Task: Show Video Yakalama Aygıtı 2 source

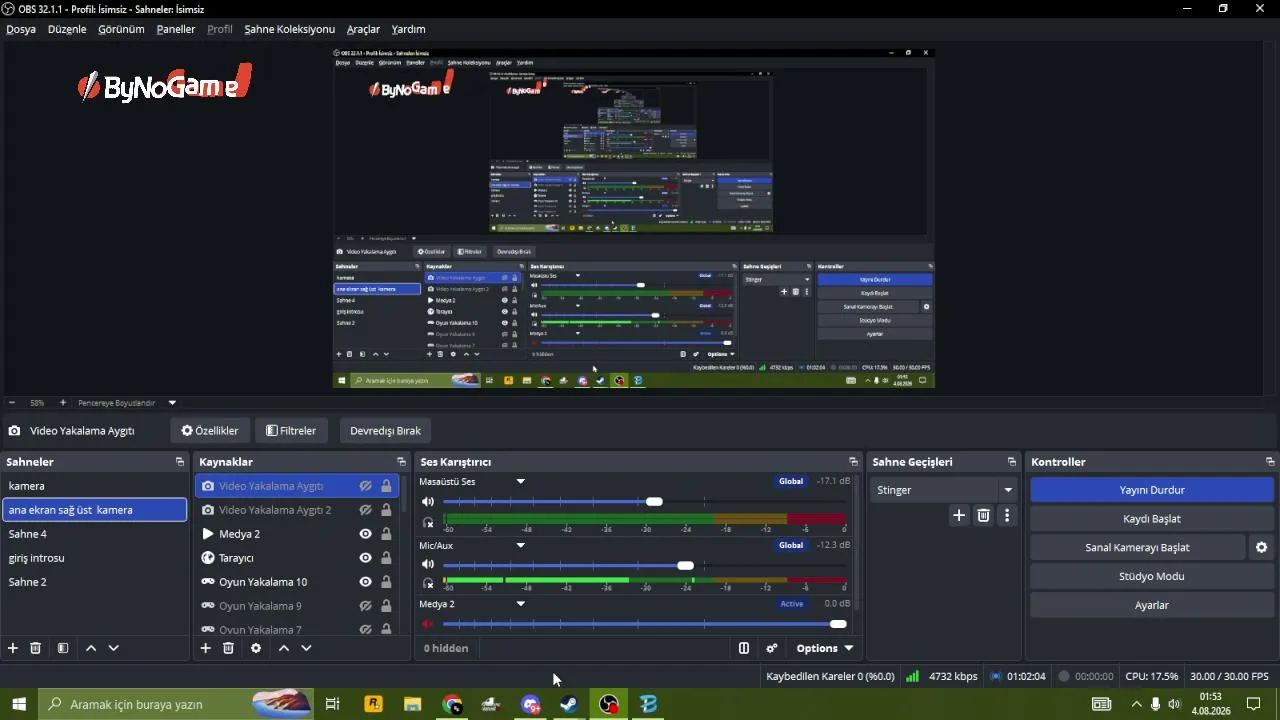Action: tap(366, 510)
